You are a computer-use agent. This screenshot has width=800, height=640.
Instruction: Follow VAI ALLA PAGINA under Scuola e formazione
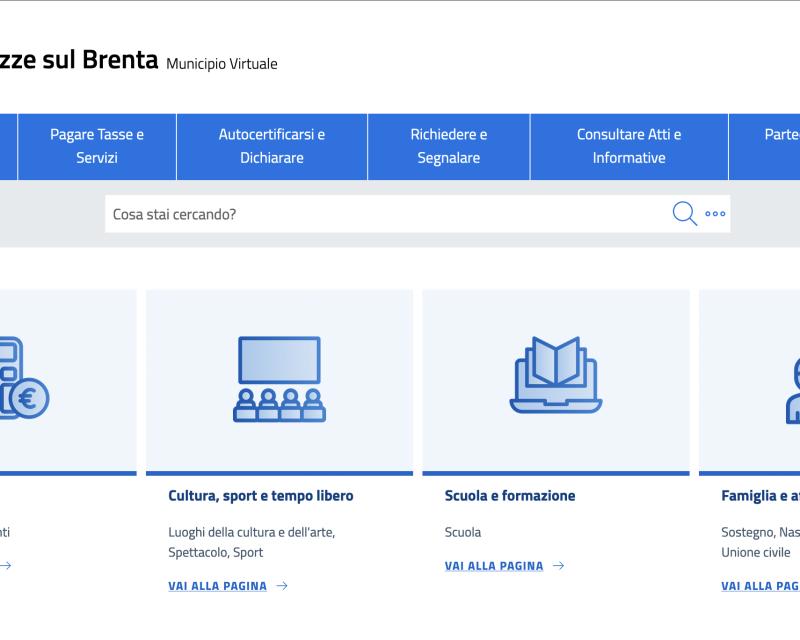click(x=492, y=565)
